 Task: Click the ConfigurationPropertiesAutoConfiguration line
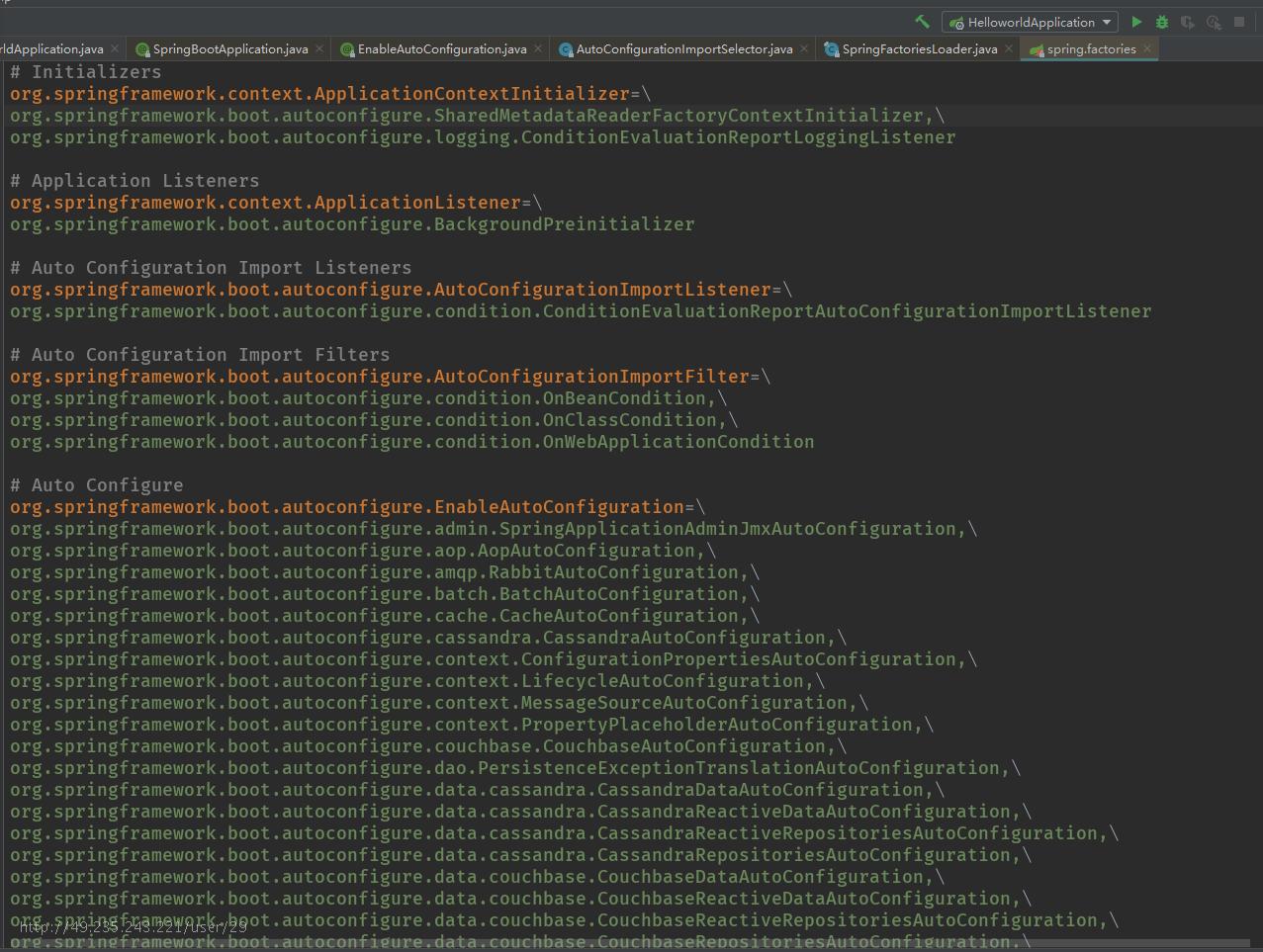point(494,659)
